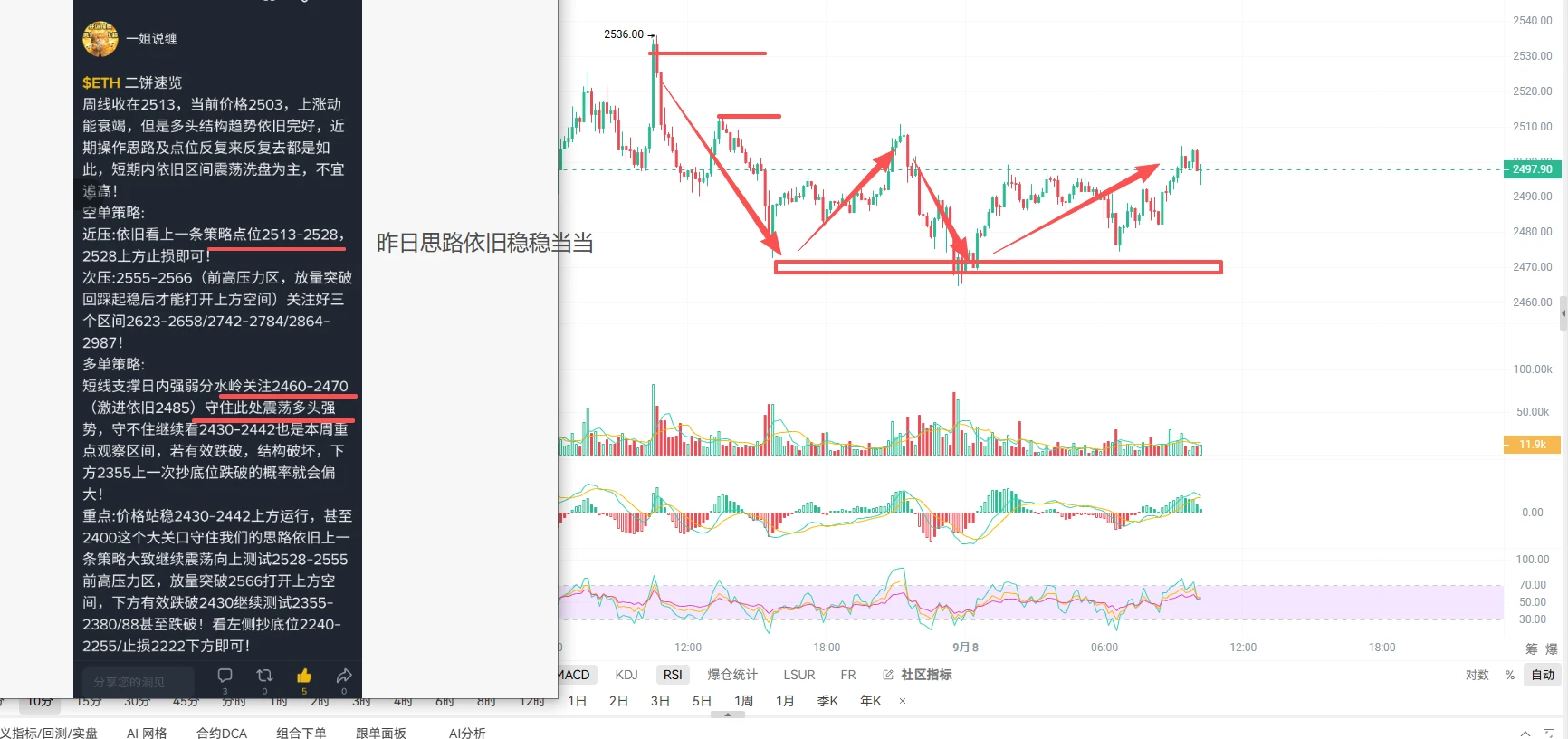
Task: Select the 3日 timeframe
Action: (x=661, y=701)
